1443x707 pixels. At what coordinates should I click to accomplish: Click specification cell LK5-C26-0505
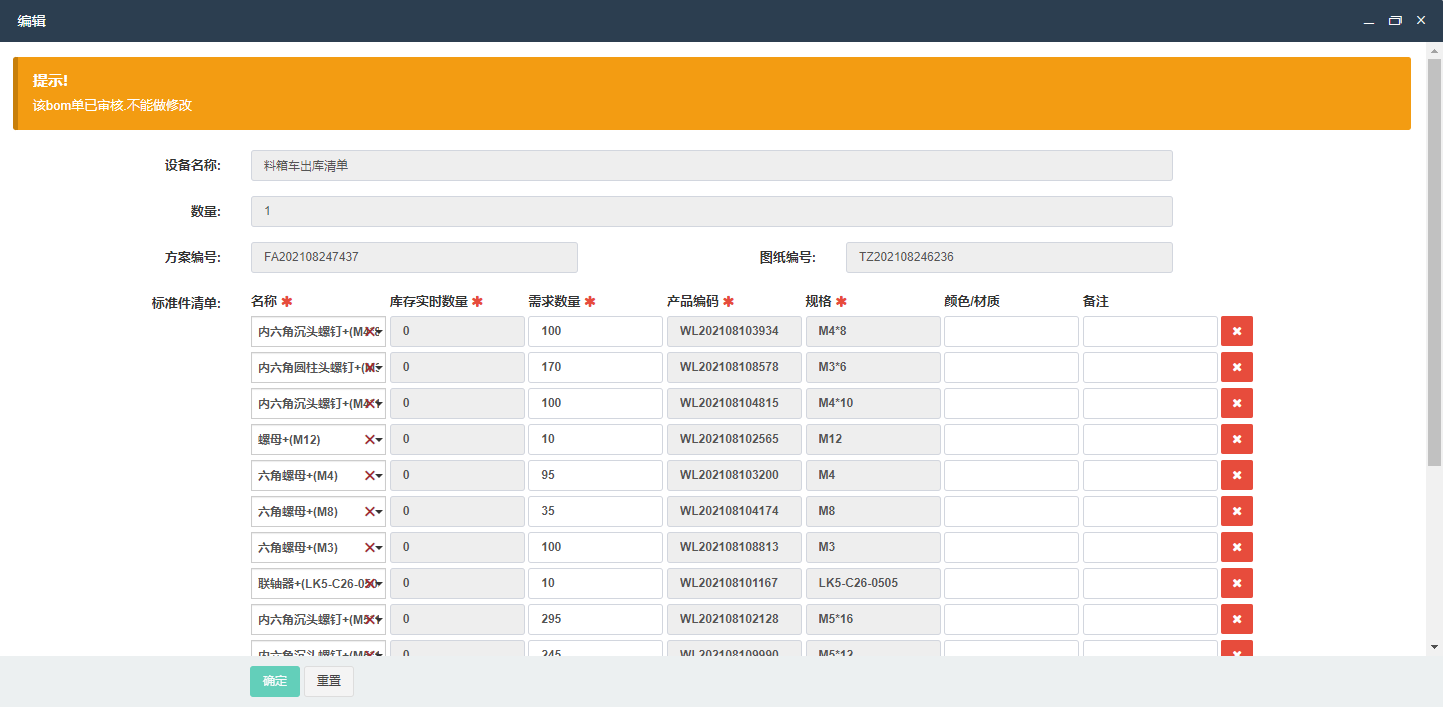(873, 583)
